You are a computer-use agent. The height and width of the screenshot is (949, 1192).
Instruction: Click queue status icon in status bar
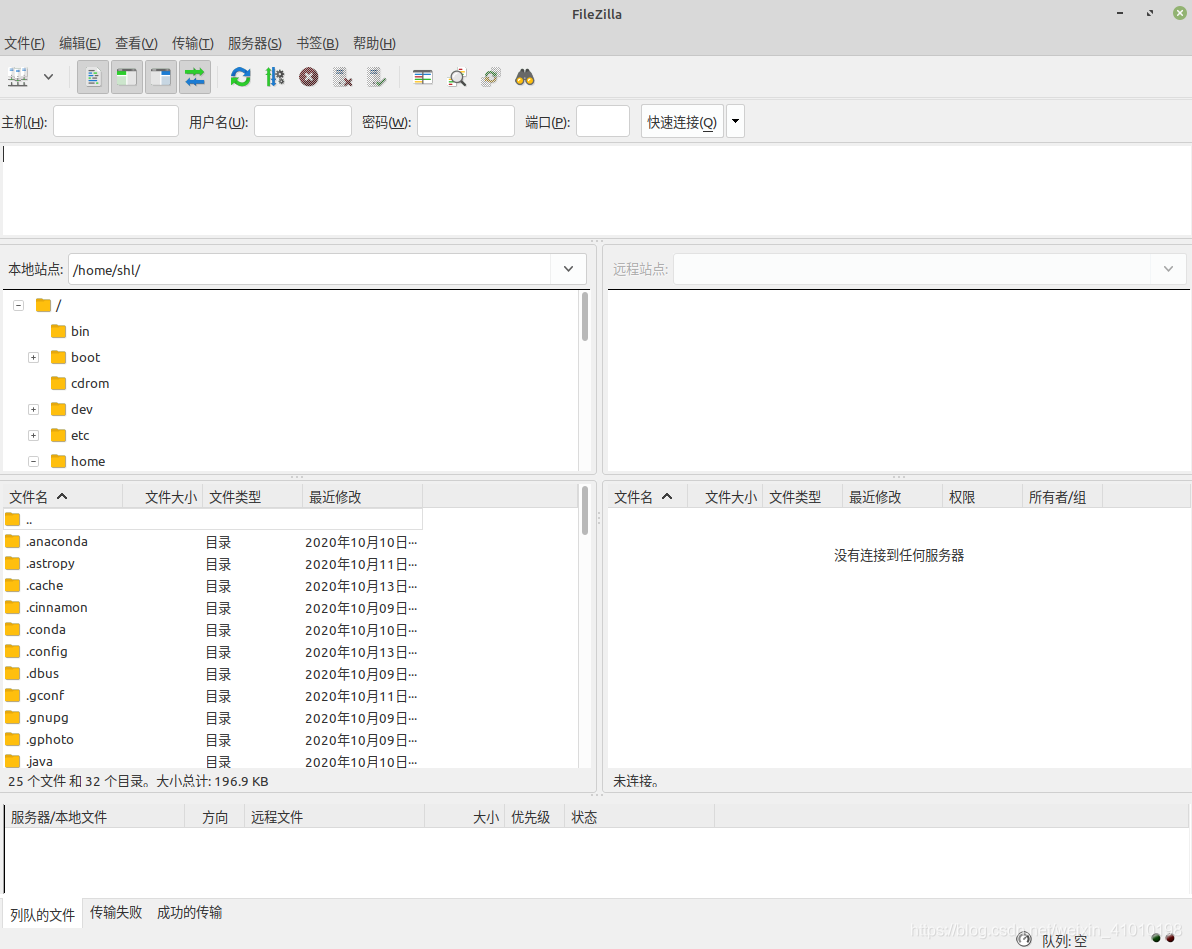click(1024, 940)
